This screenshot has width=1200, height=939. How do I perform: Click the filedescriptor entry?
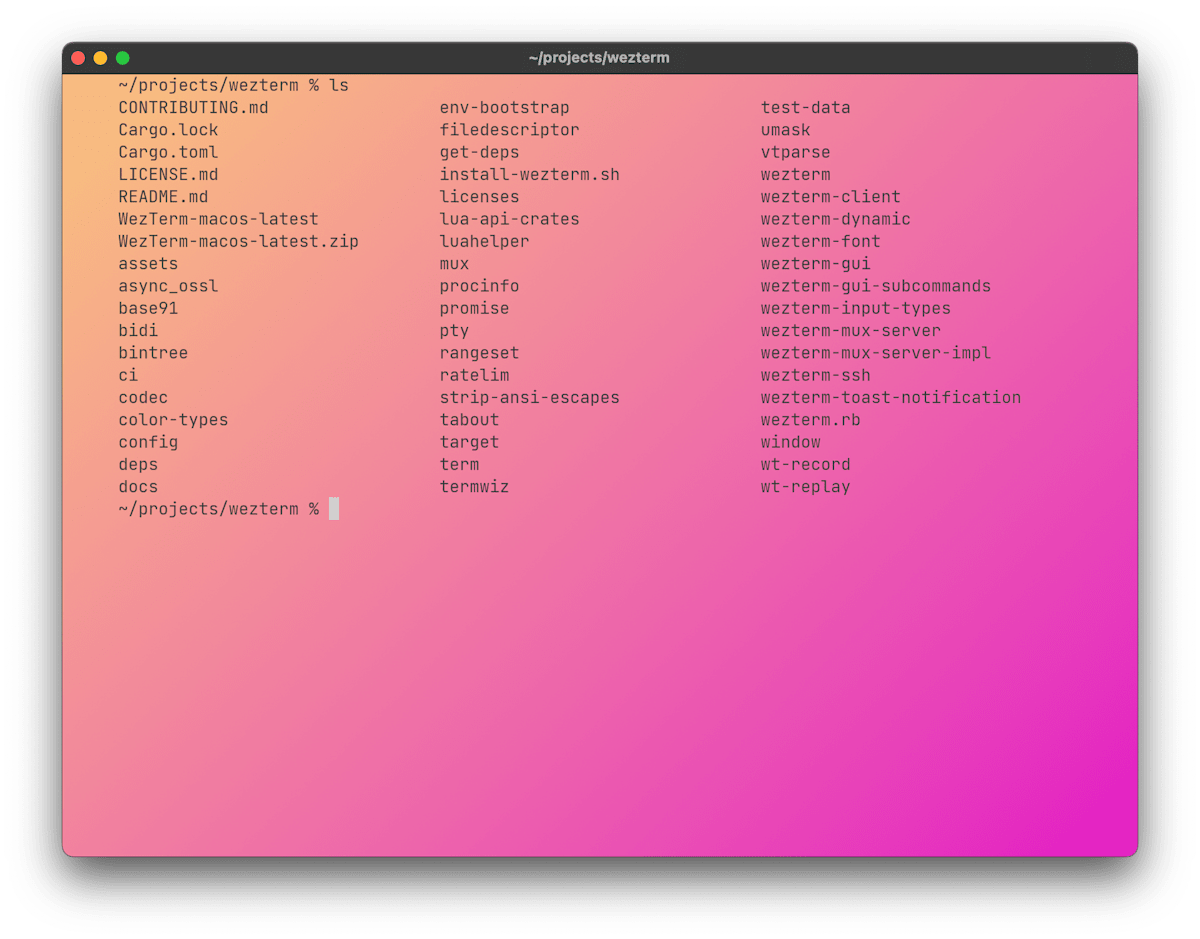click(509, 130)
